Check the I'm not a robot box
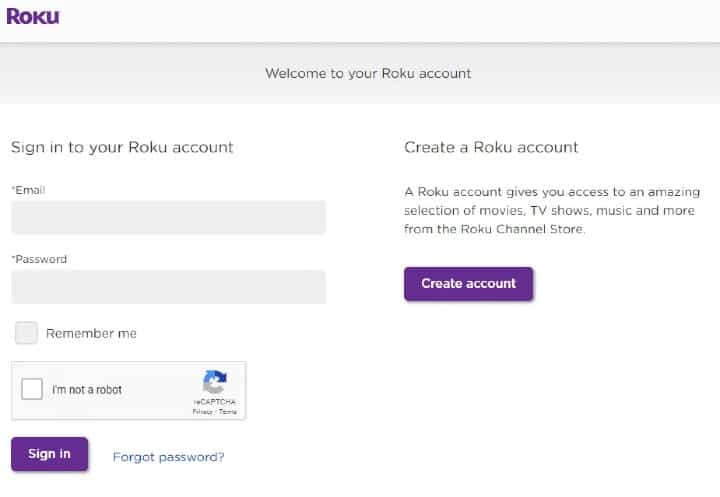The height and width of the screenshot is (497, 720). click(32, 389)
